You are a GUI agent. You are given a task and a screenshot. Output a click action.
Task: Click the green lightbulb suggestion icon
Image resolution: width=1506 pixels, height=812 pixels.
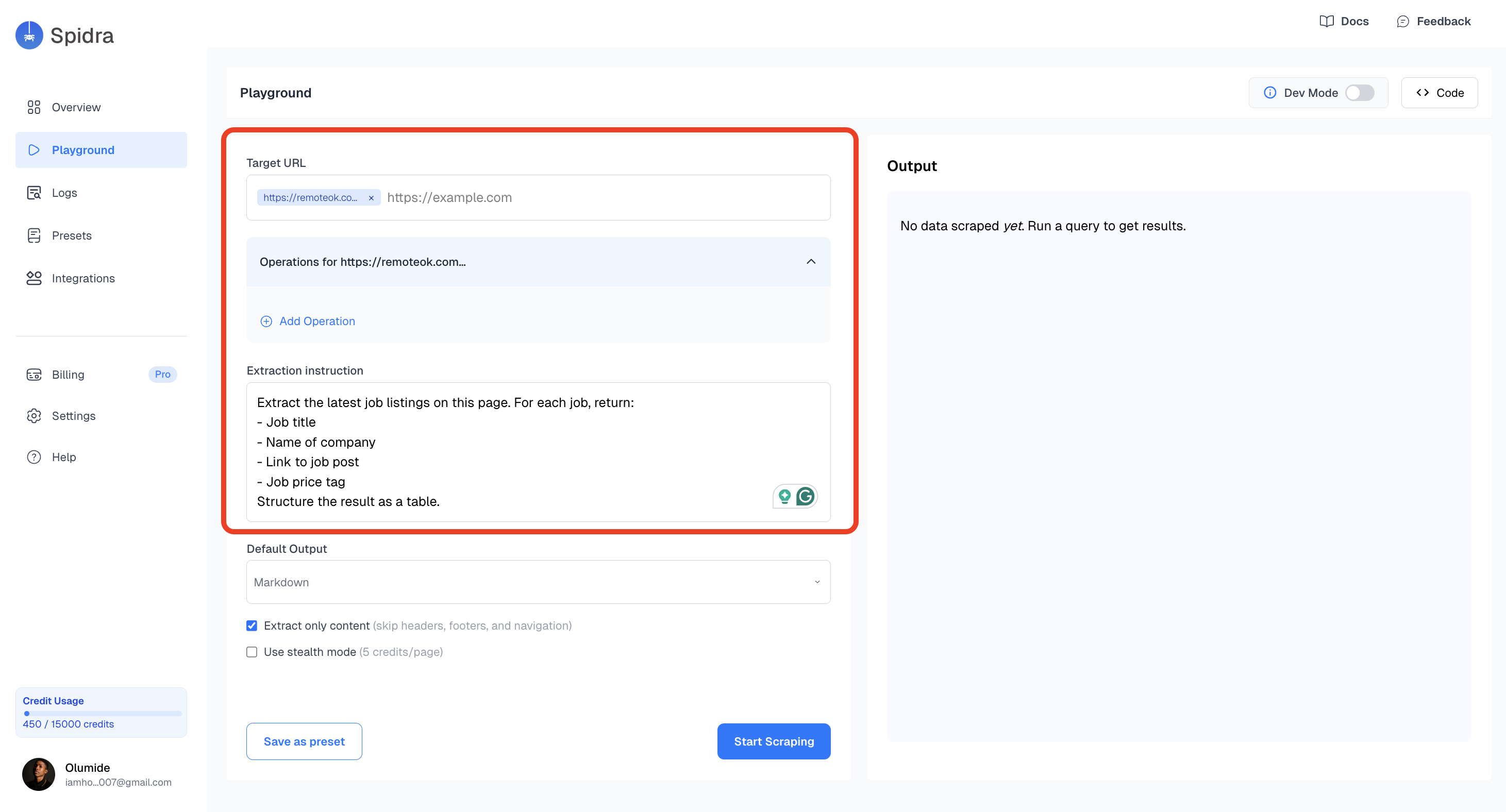click(784, 496)
